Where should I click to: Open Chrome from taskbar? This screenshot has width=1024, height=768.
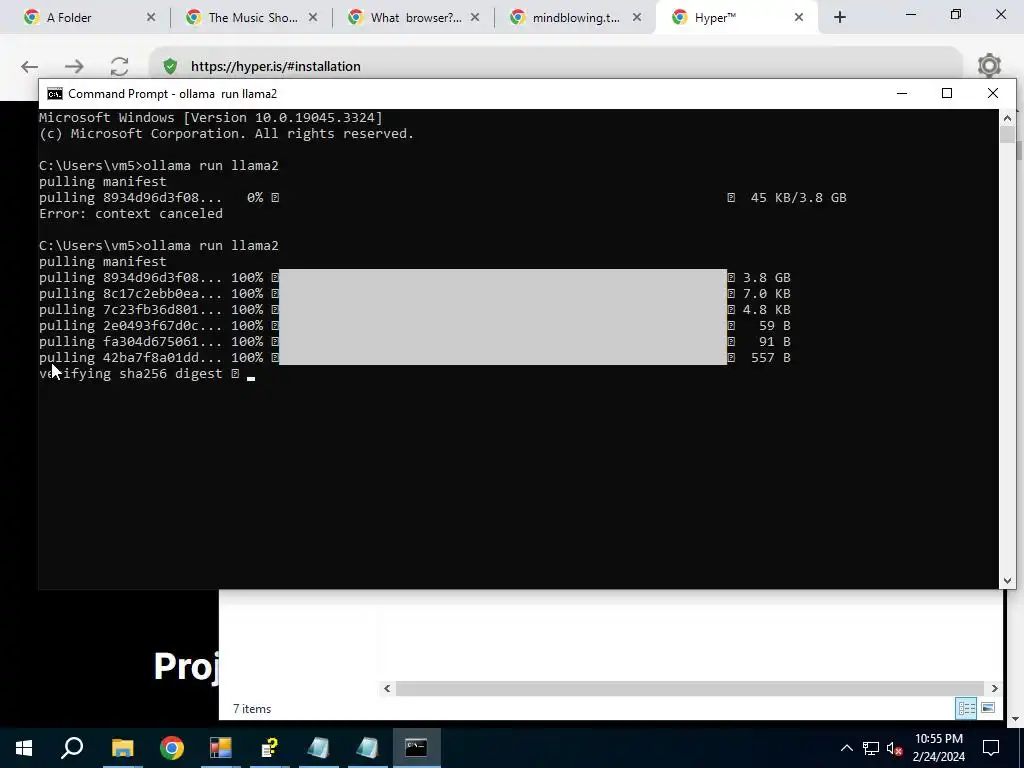(x=172, y=748)
